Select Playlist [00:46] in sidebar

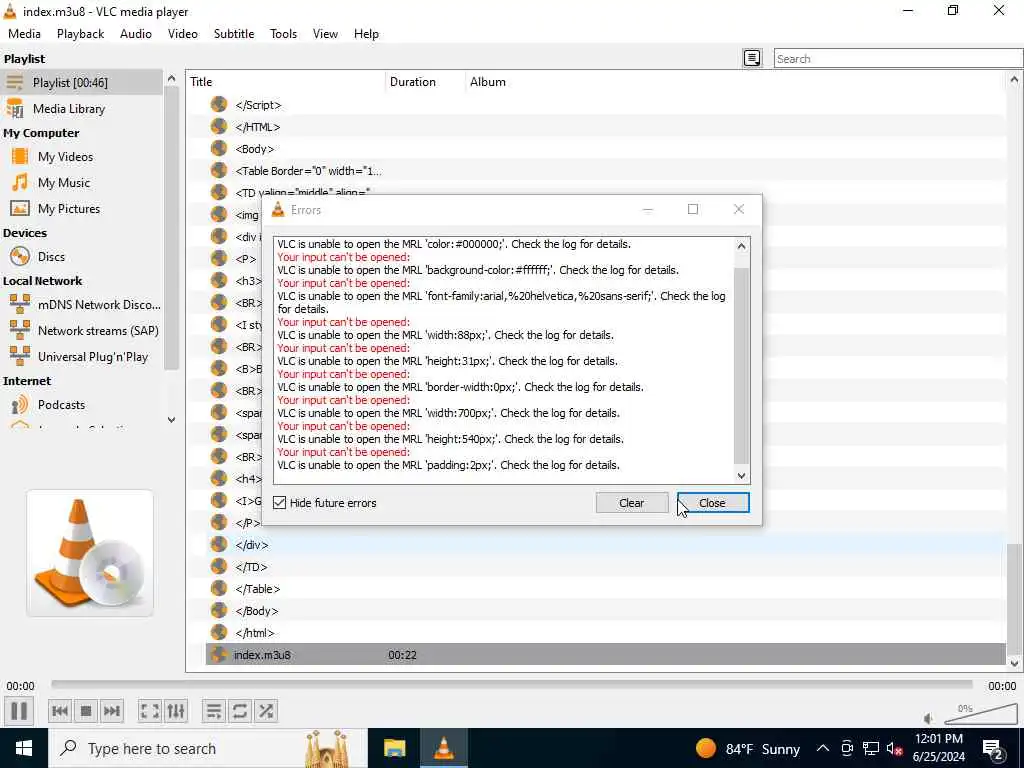pos(81,82)
